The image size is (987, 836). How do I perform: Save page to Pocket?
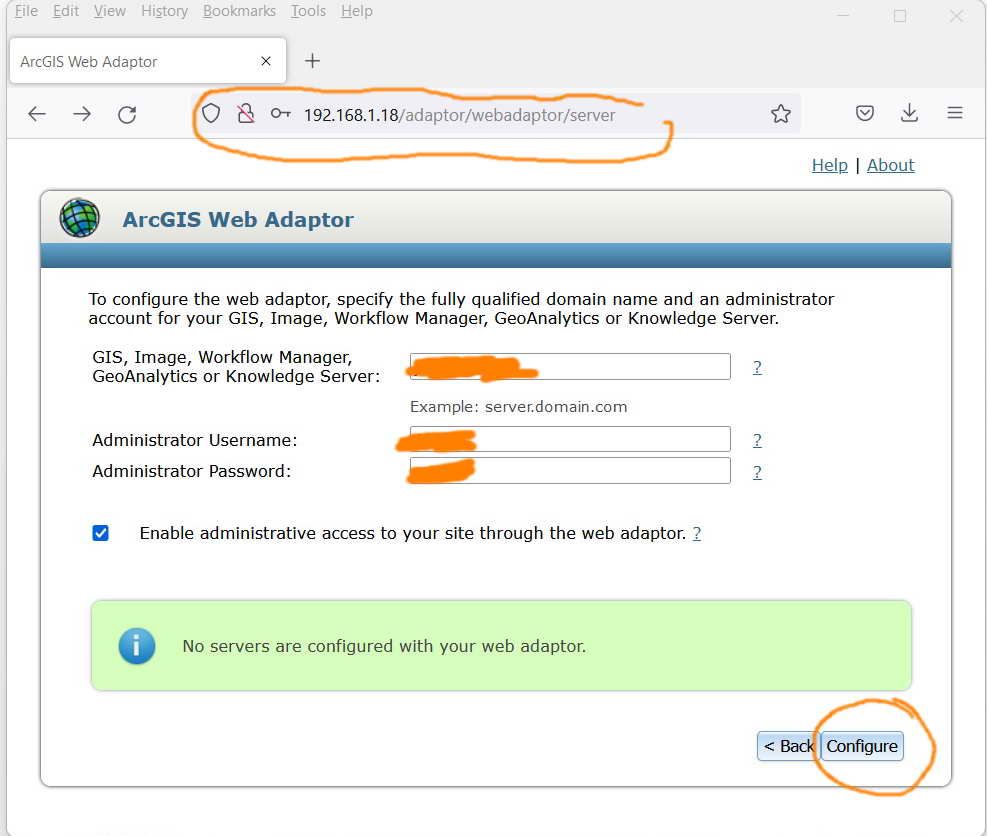865,113
